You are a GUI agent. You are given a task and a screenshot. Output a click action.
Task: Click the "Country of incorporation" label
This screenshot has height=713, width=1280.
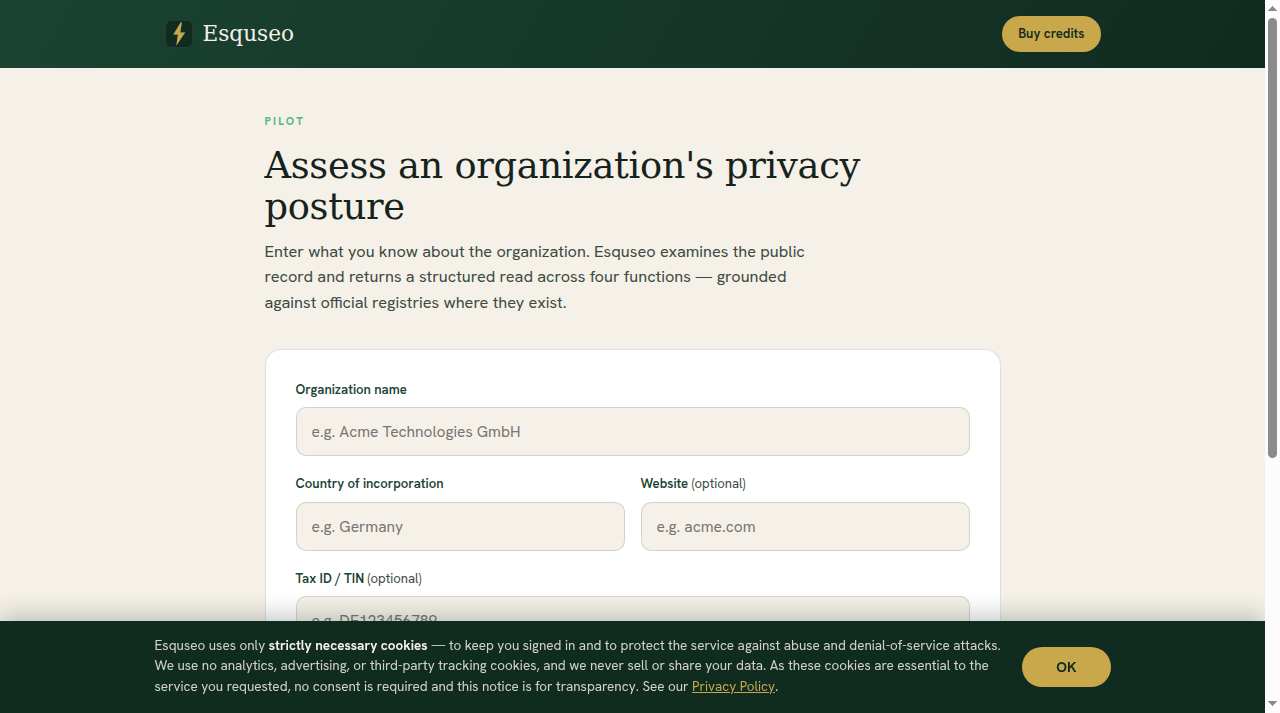tap(369, 484)
